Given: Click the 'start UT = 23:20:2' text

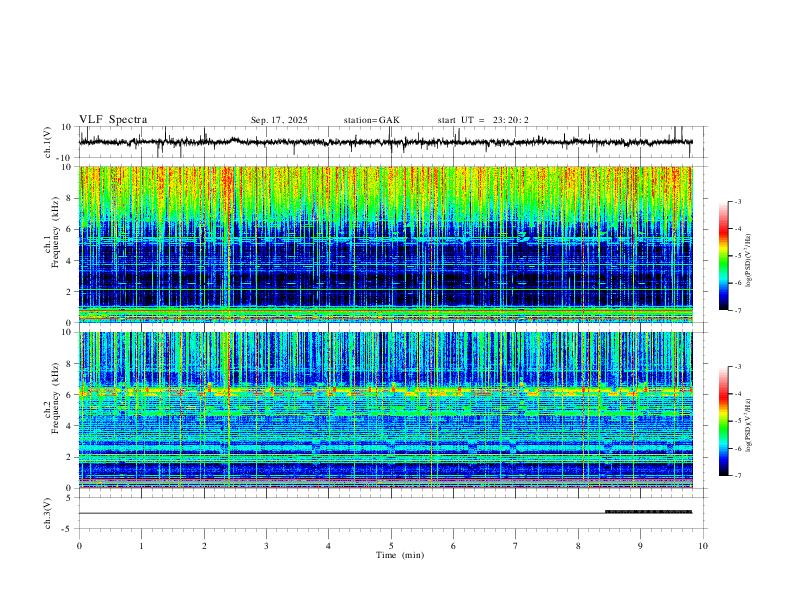Looking at the screenshot, I should pos(483,120).
